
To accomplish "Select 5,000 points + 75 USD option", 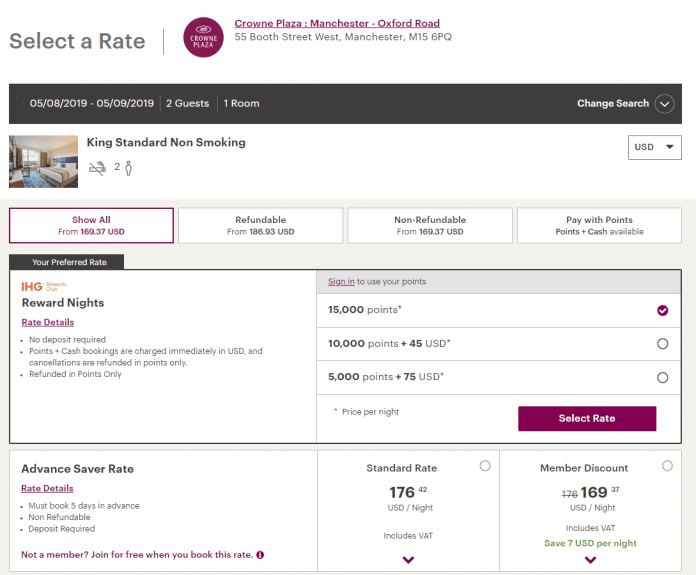I will click(x=662, y=377).
